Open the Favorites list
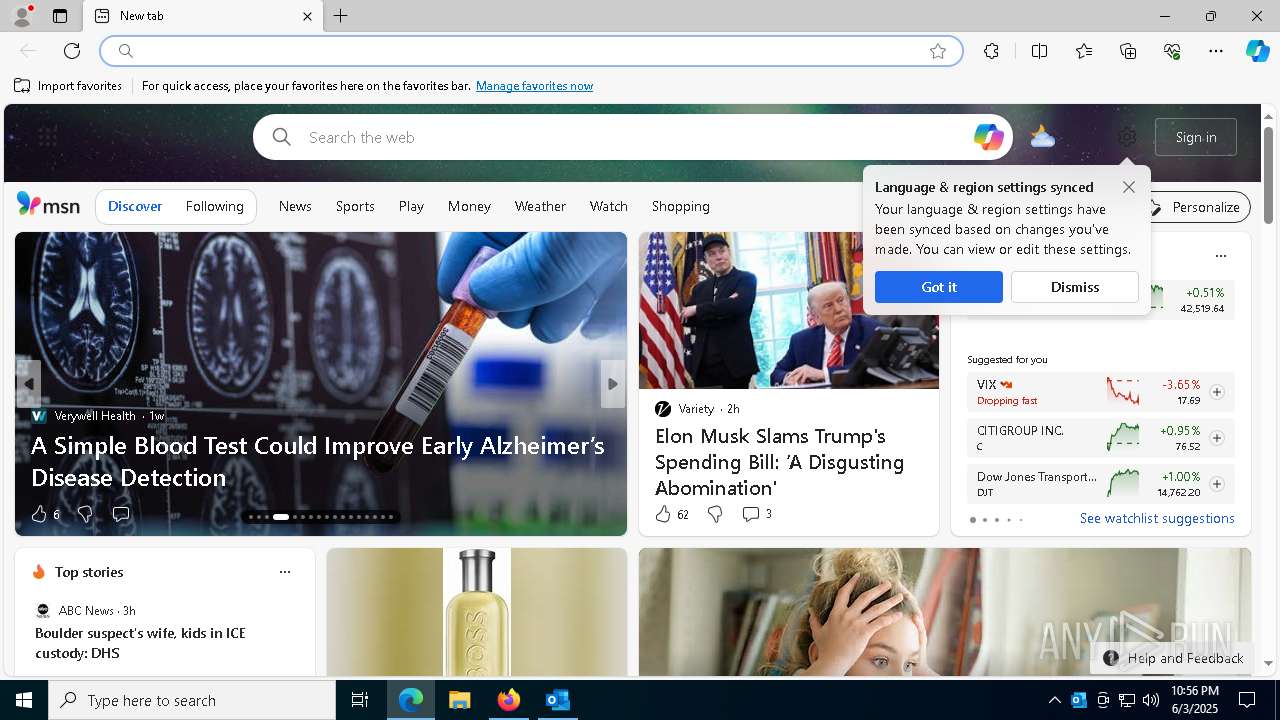The height and width of the screenshot is (720, 1280). click(1084, 51)
